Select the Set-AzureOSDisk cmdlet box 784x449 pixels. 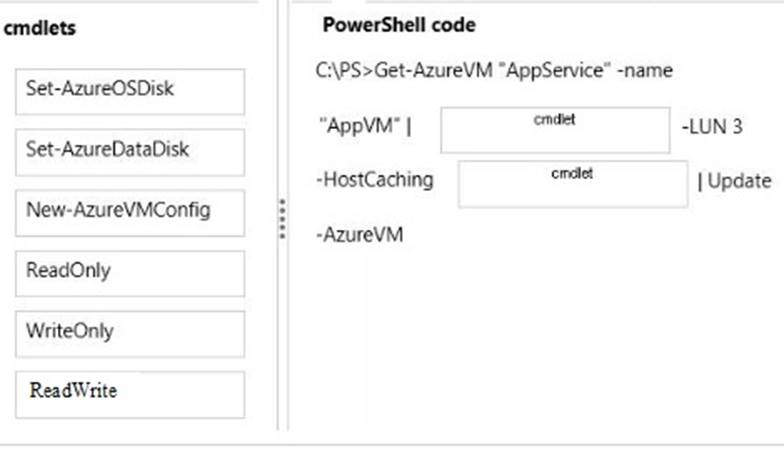pos(130,91)
